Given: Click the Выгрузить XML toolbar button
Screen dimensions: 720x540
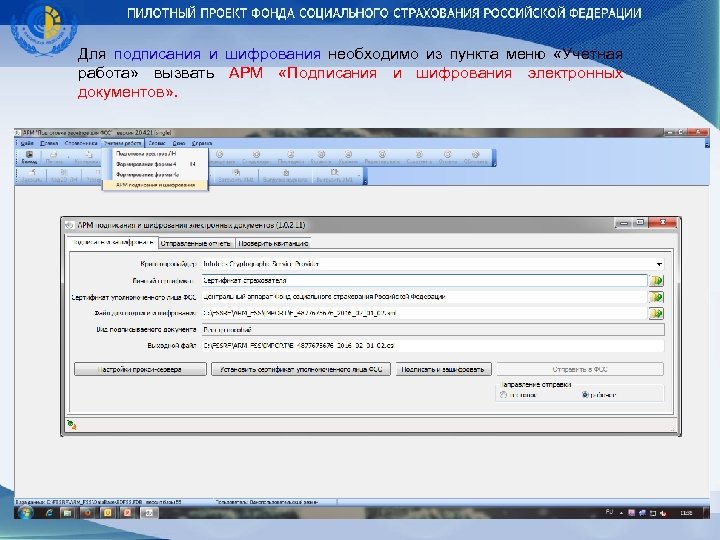Looking at the screenshot, I should coord(334,175).
